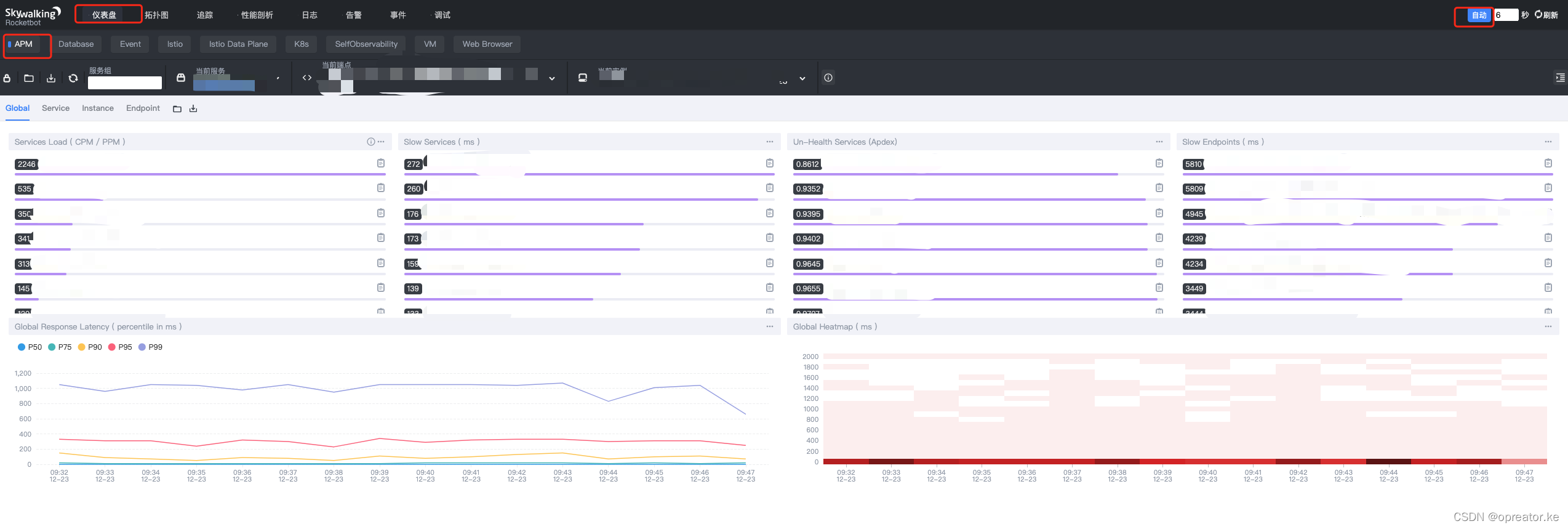1568x529 pixels.
Task: Copy the endpoint name in row 3449
Action: [1548, 288]
